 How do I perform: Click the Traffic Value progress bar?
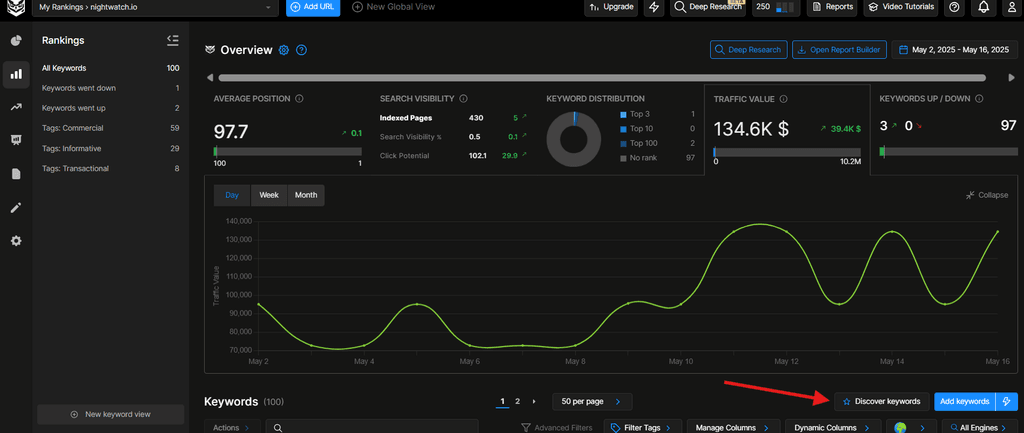click(x=787, y=152)
